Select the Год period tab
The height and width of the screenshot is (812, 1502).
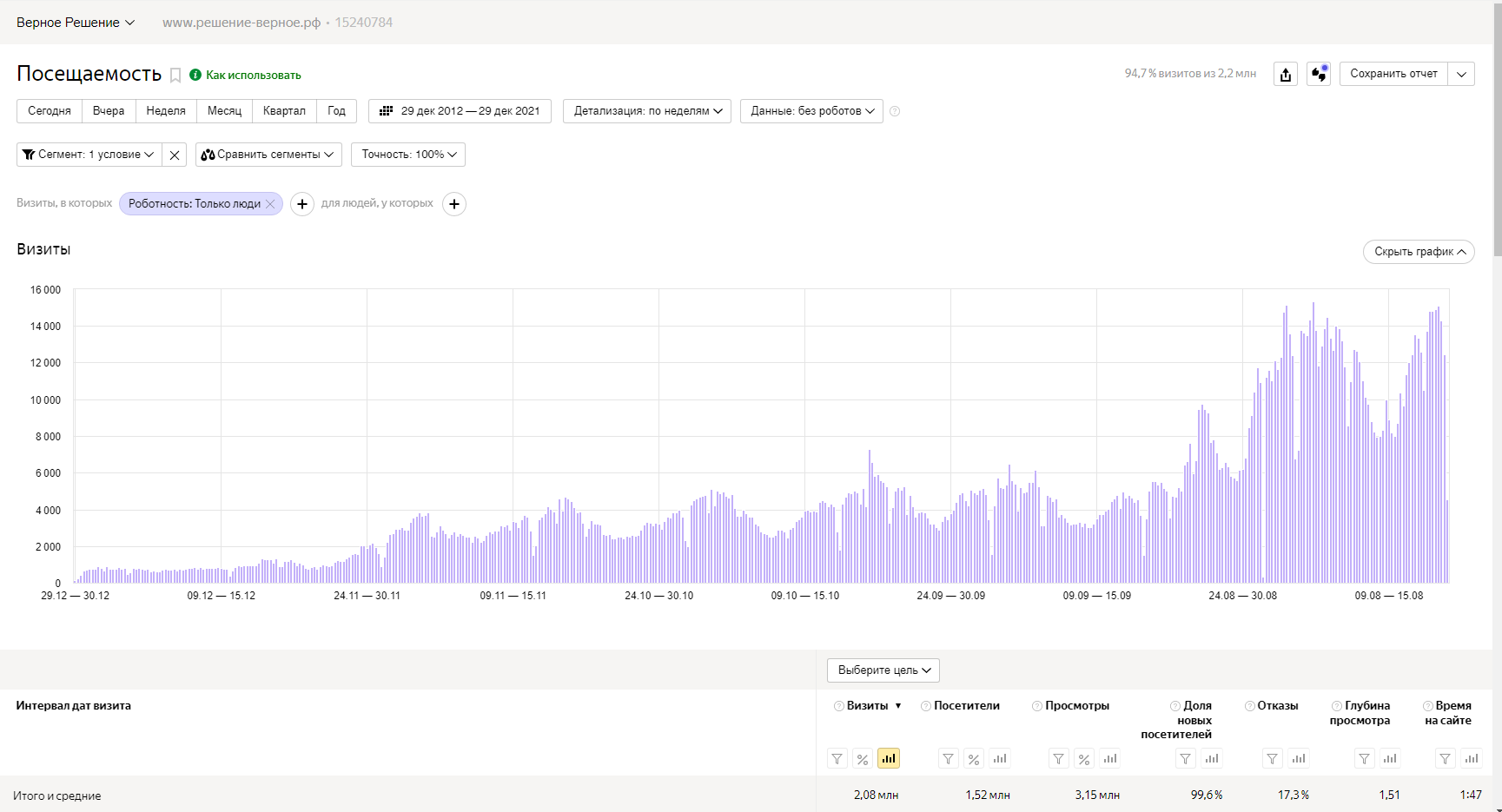[337, 111]
